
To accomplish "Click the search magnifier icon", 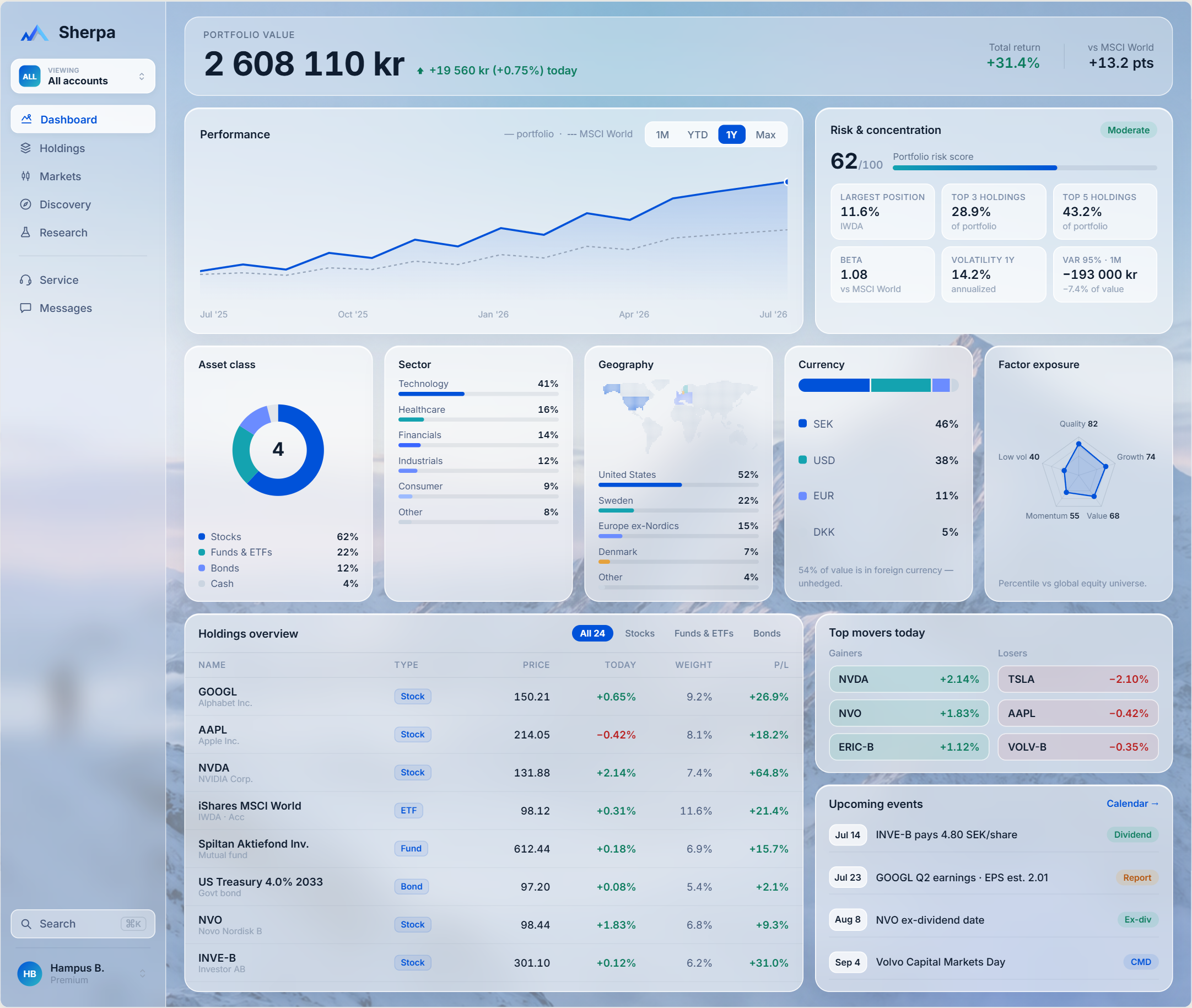I will [x=26, y=924].
